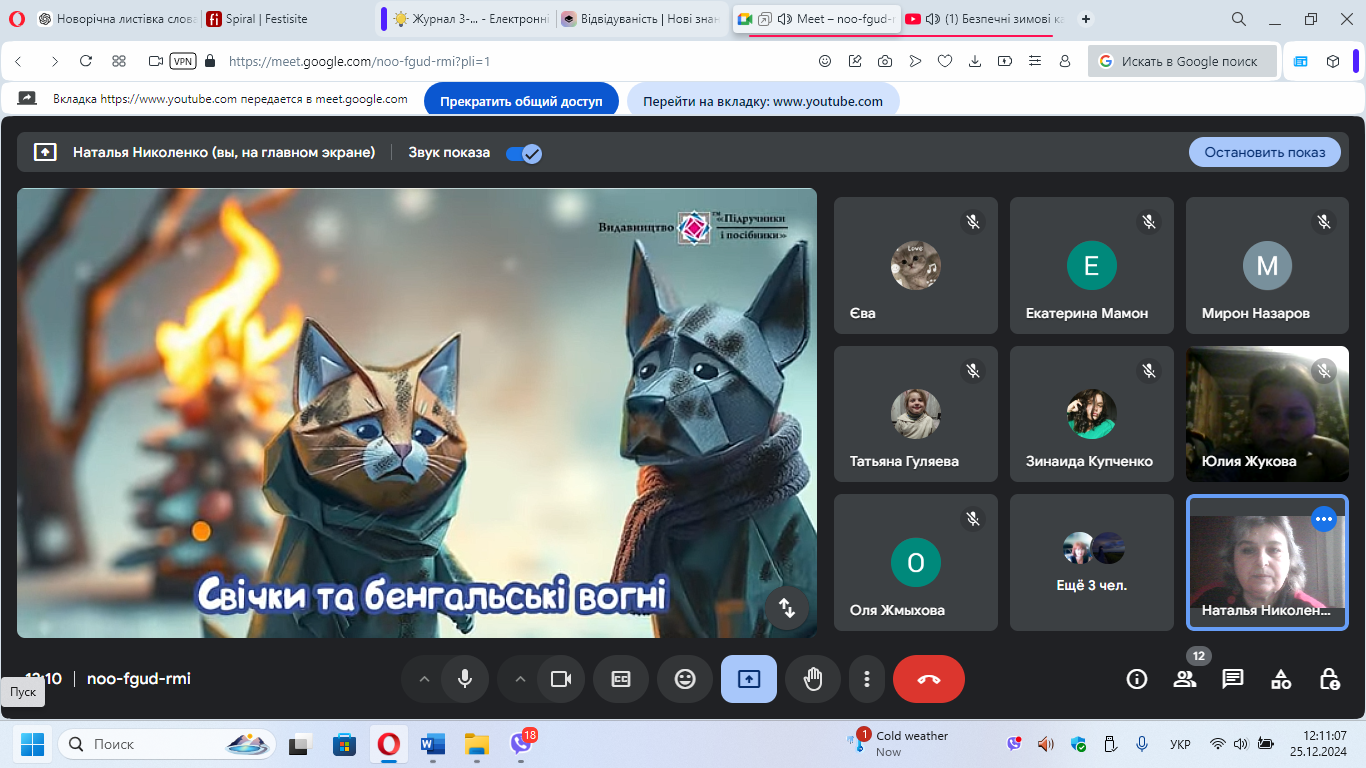Viewport: 1366px width, 768px height.
Task: Click Перейти на вкладку www.youtube.com
Action: tap(763, 101)
